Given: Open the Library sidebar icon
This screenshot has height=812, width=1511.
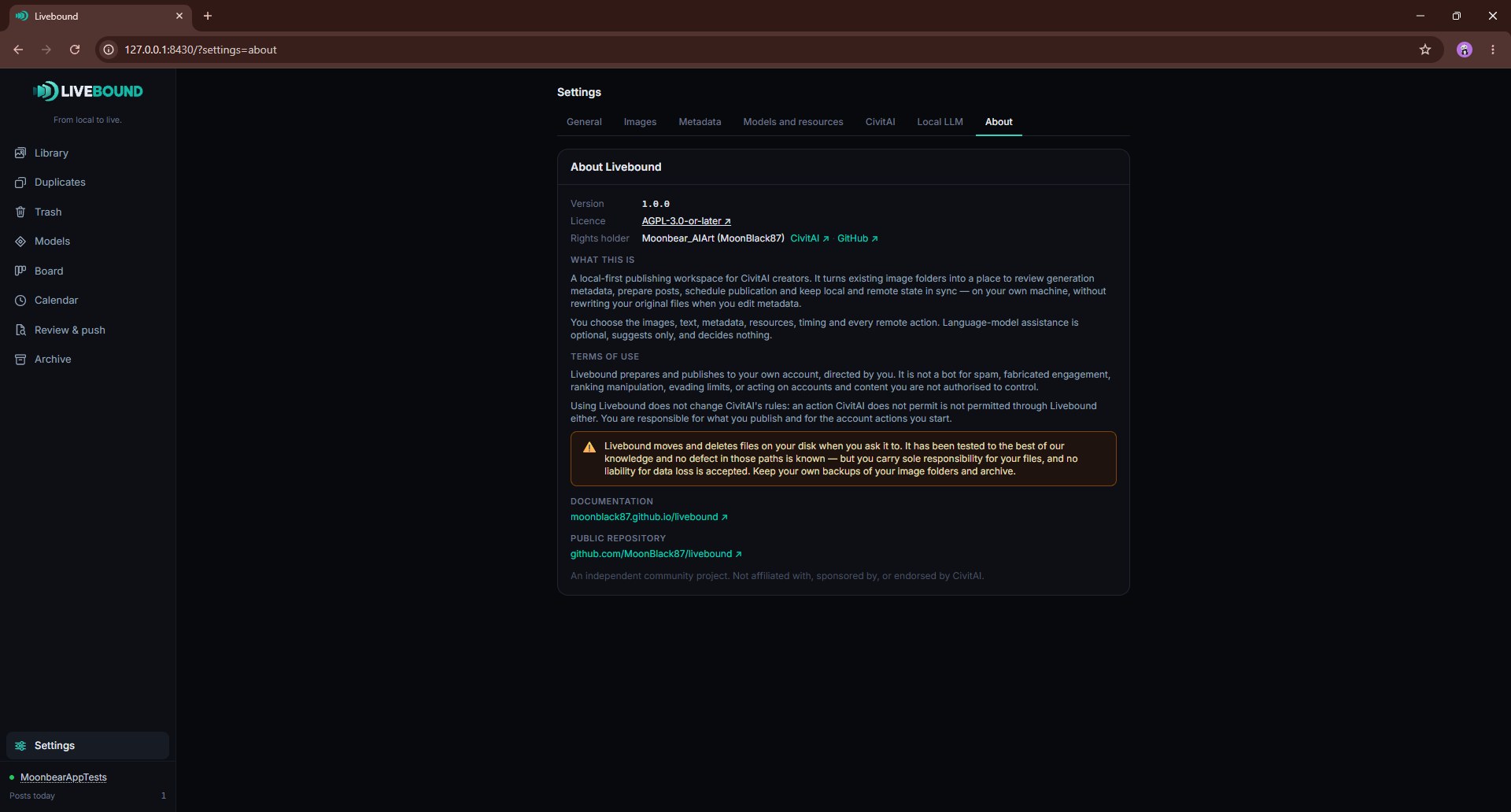Looking at the screenshot, I should pyautogui.click(x=20, y=153).
